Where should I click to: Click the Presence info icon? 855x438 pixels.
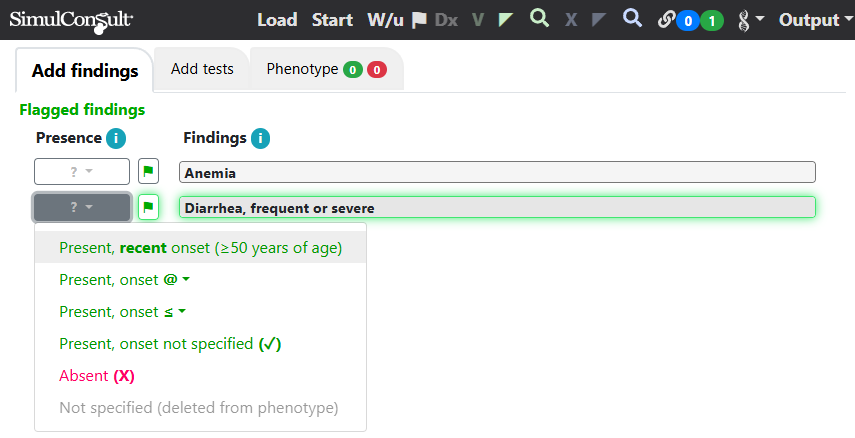(116, 139)
